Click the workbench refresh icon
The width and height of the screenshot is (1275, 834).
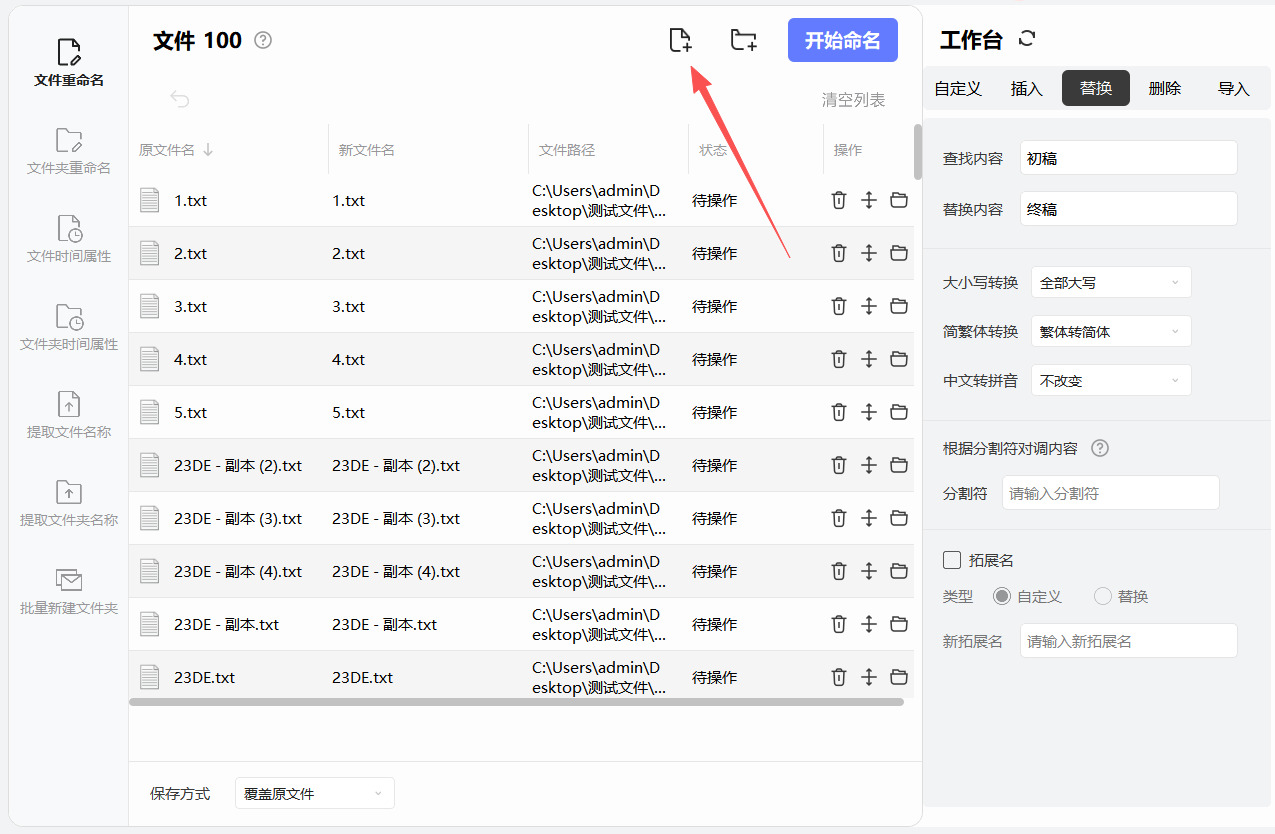point(1027,39)
